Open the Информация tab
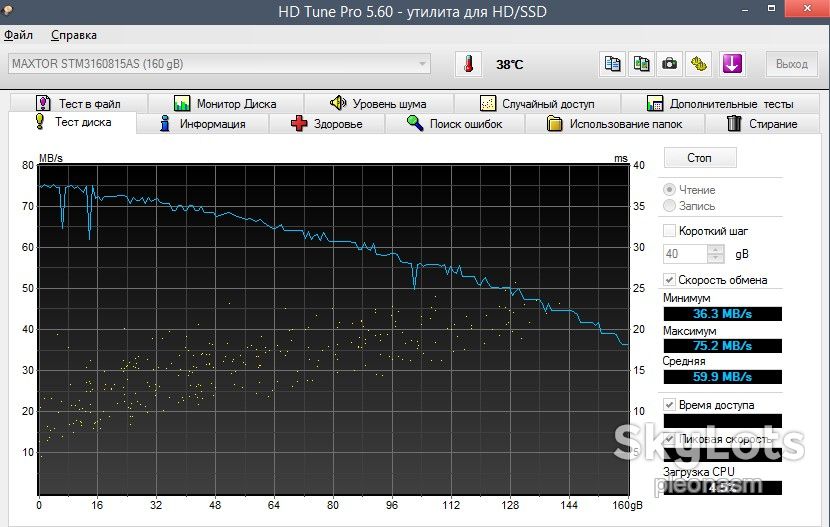Image resolution: width=830 pixels, height=527 pixels. 203,124
